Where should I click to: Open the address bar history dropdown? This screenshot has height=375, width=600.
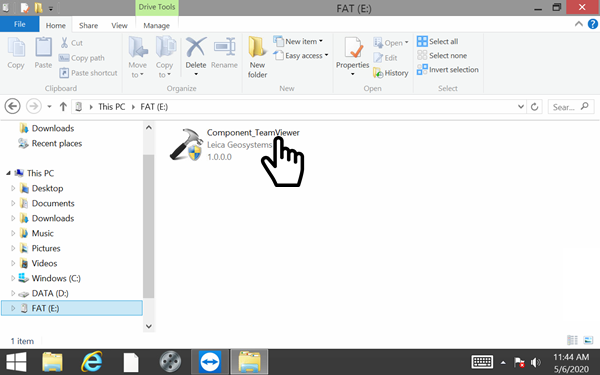pos(520,107)
